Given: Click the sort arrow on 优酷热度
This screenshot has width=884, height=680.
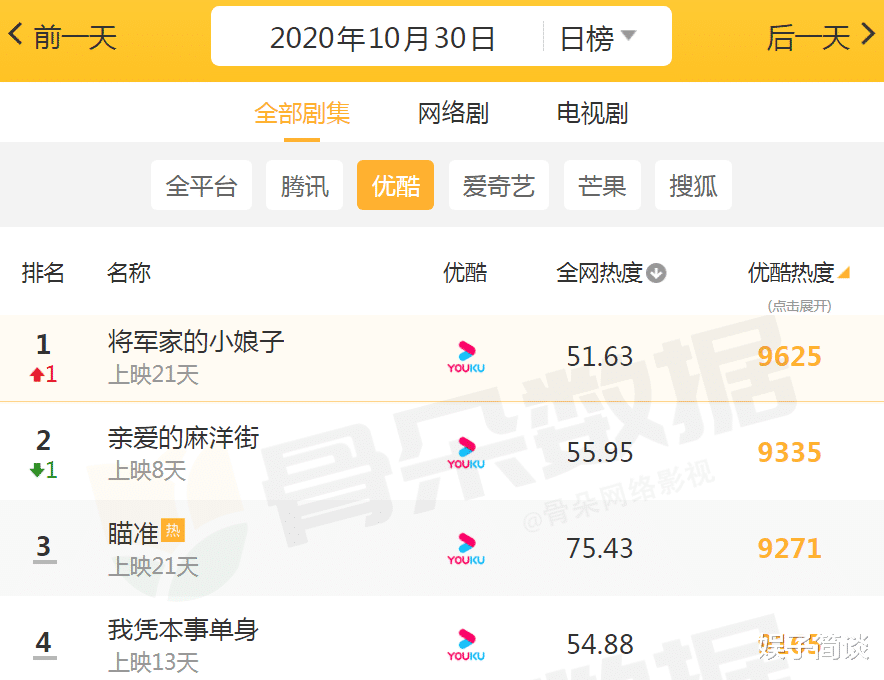Looking at the screenshot, I should pos(845,272).
